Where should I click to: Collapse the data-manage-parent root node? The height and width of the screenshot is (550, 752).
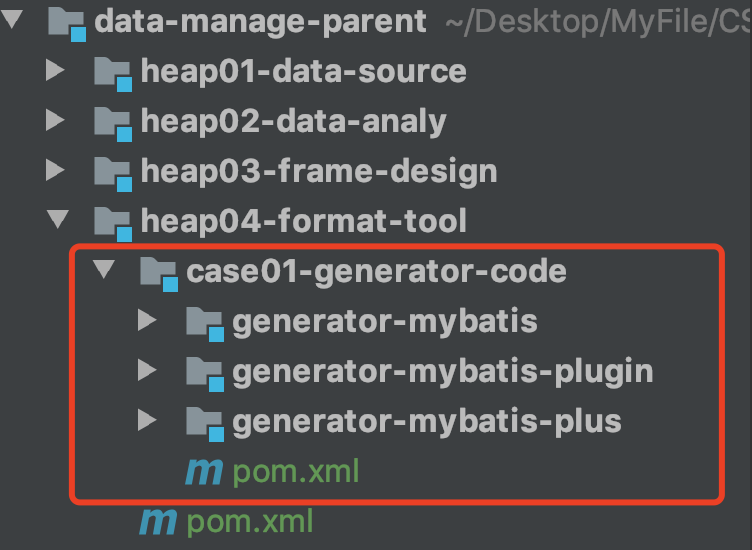point(11,21)
